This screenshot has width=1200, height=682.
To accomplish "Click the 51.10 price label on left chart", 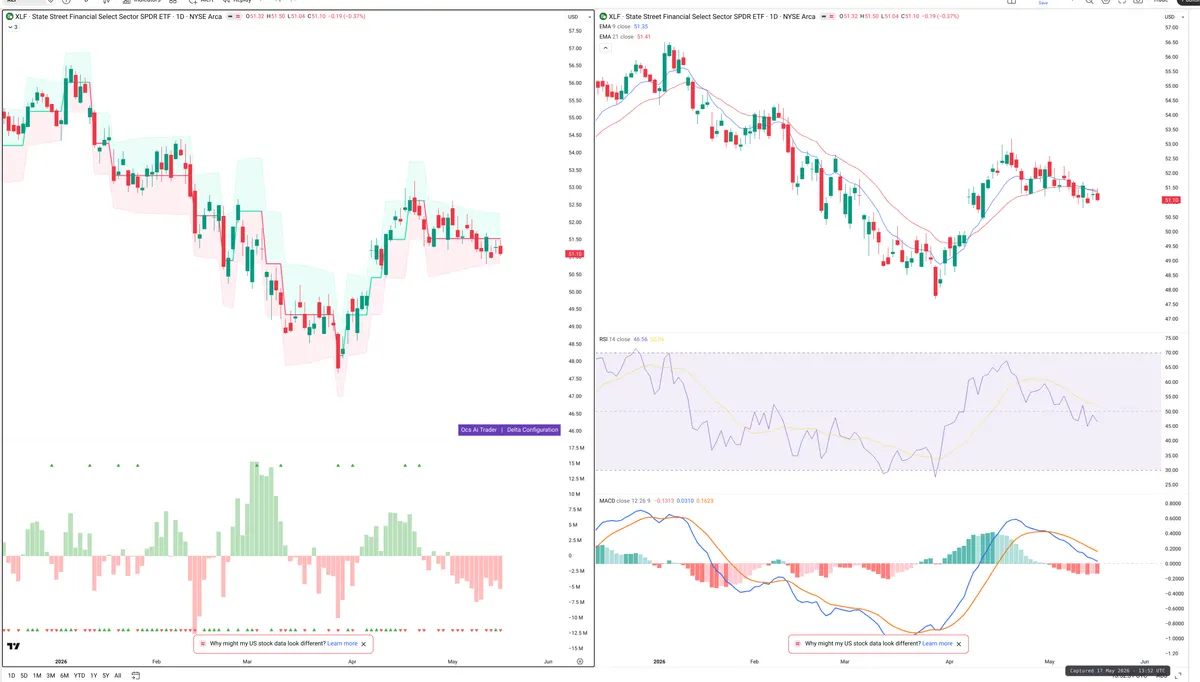I will (x=574, y=254).
